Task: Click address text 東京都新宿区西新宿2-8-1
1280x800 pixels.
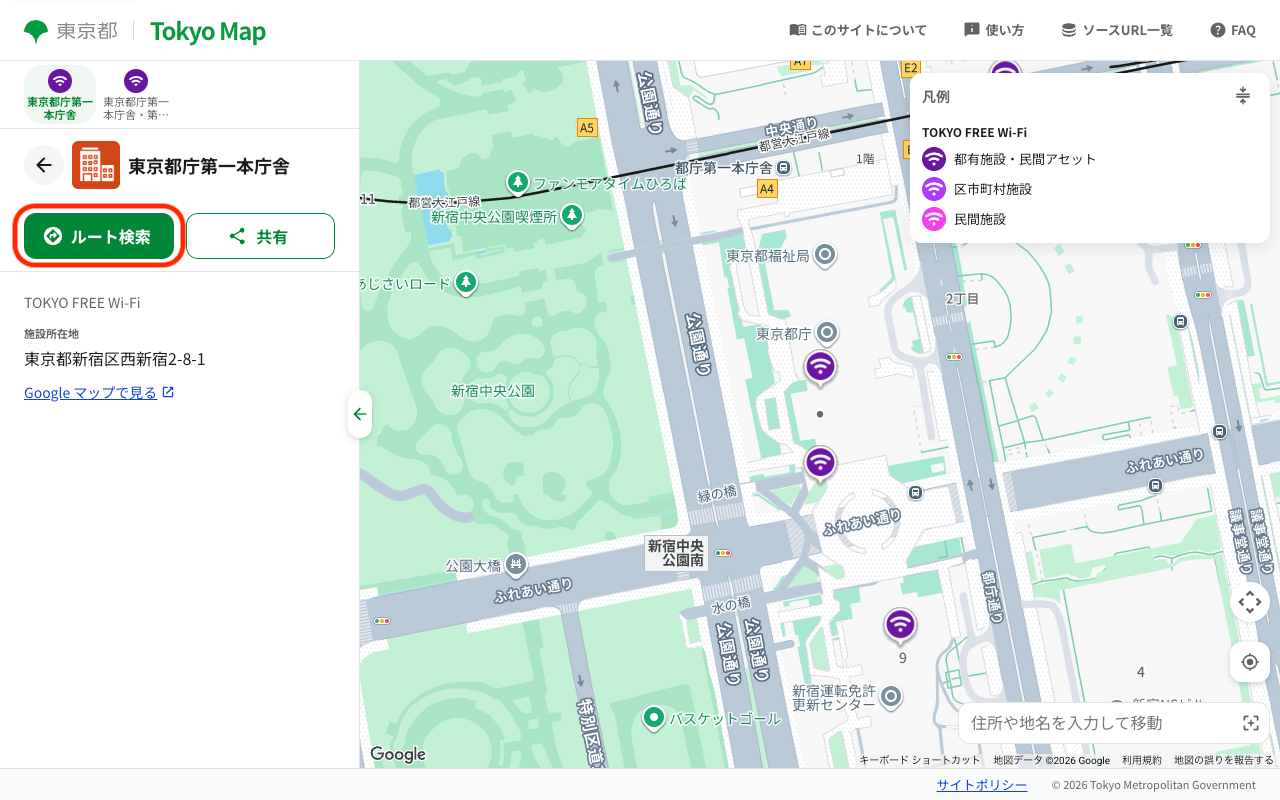Action: point(115,359)
